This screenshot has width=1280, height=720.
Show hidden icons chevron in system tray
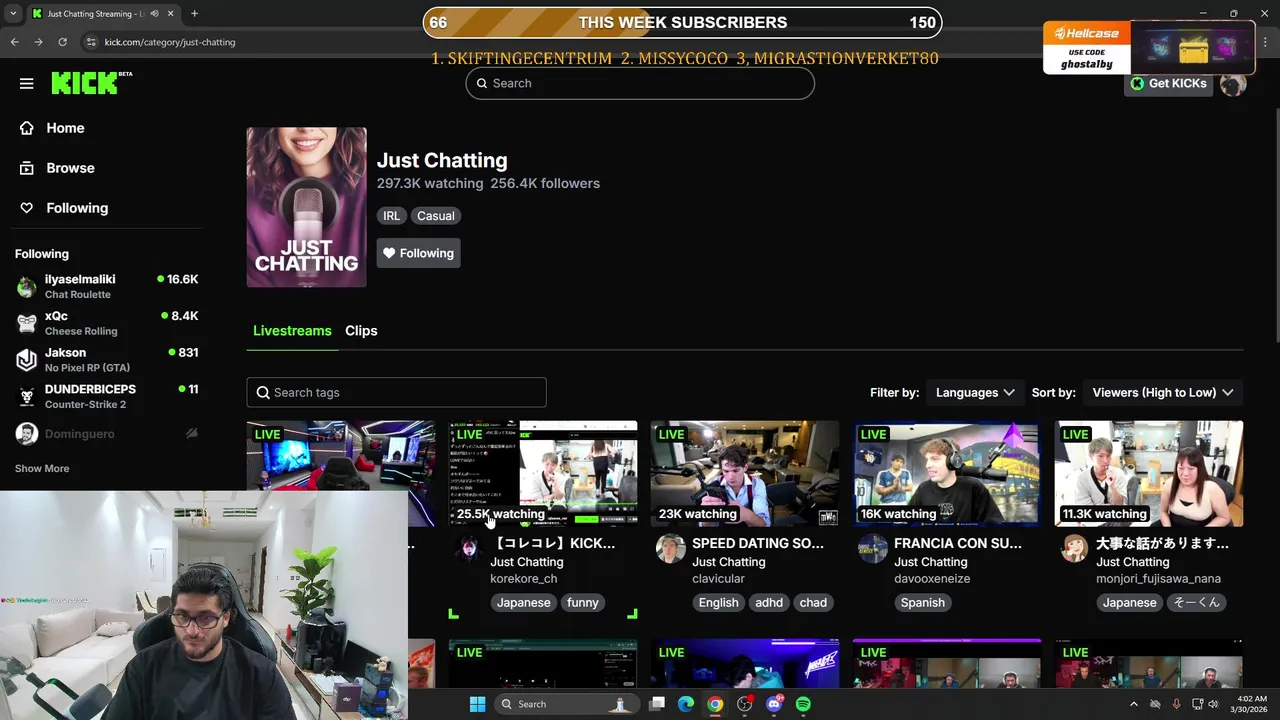point(1133,704)
